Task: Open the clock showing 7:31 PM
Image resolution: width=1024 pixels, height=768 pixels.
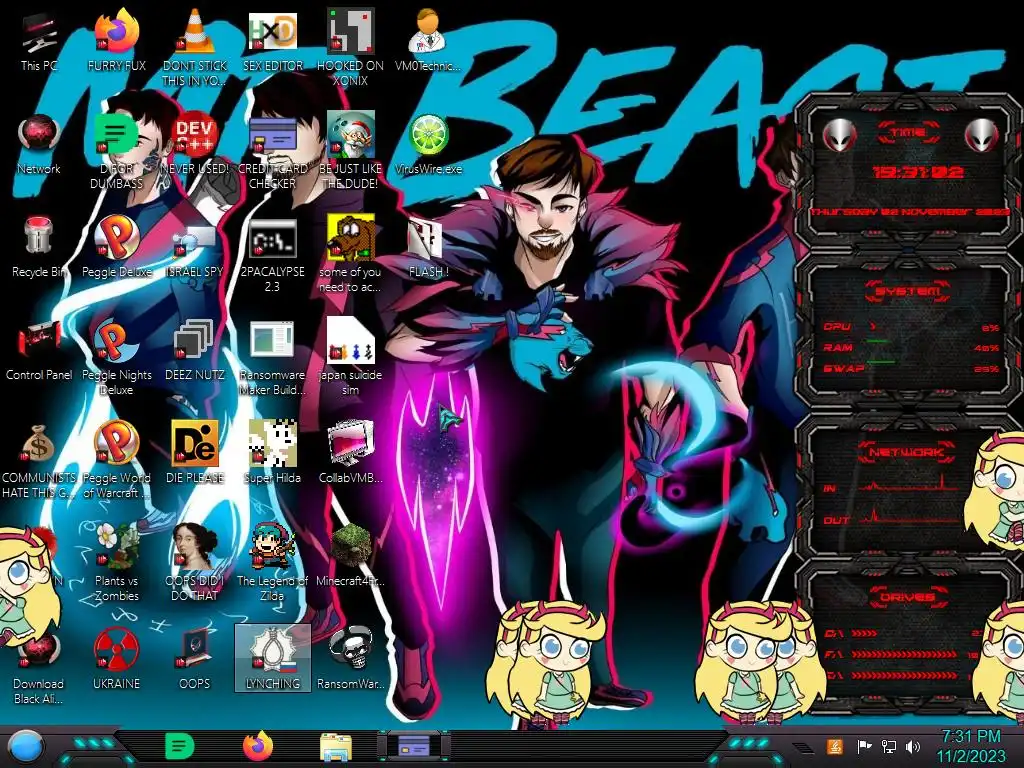Action: click(971, 746)
